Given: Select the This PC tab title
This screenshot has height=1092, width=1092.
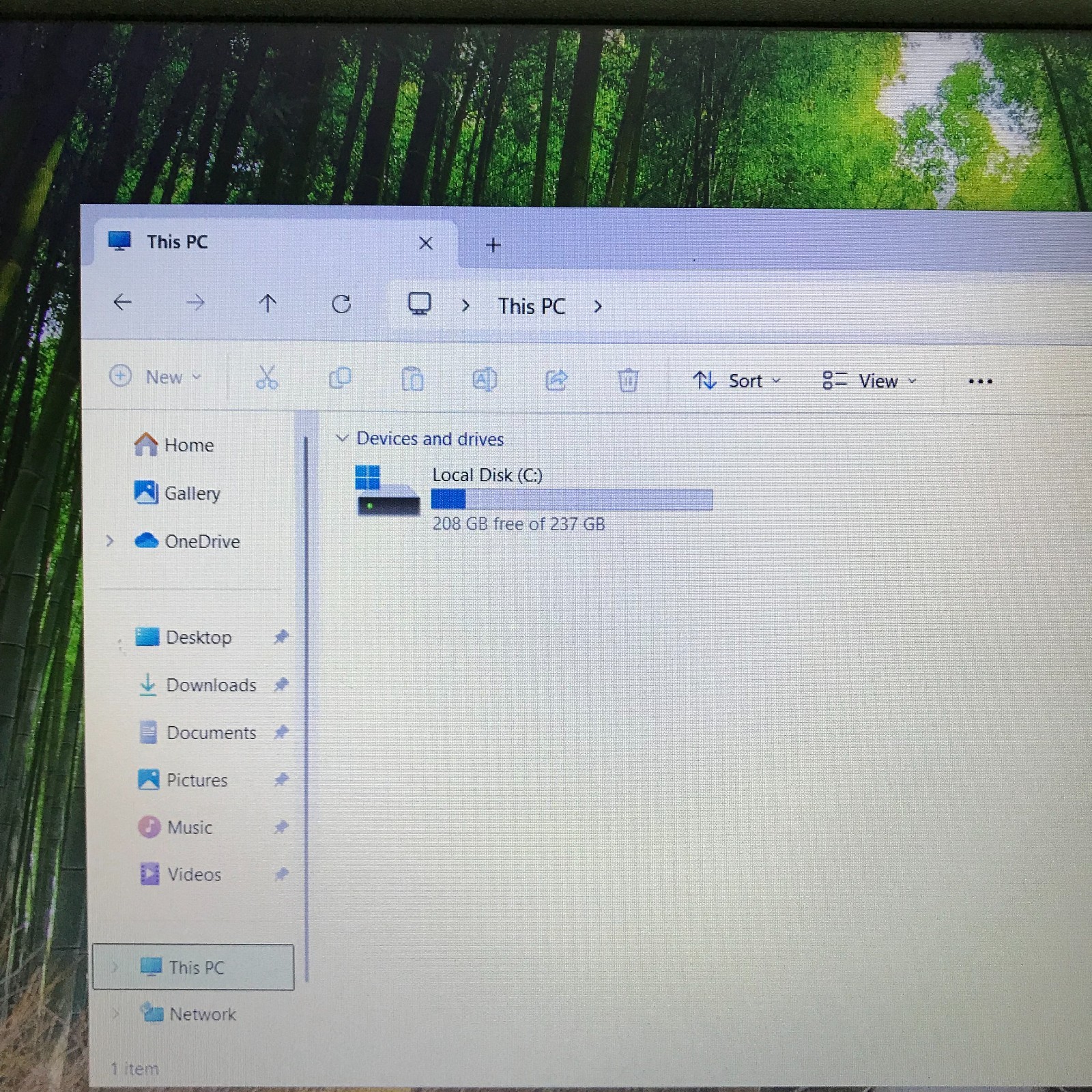Looking at the screenshot, I should (177, 242).
